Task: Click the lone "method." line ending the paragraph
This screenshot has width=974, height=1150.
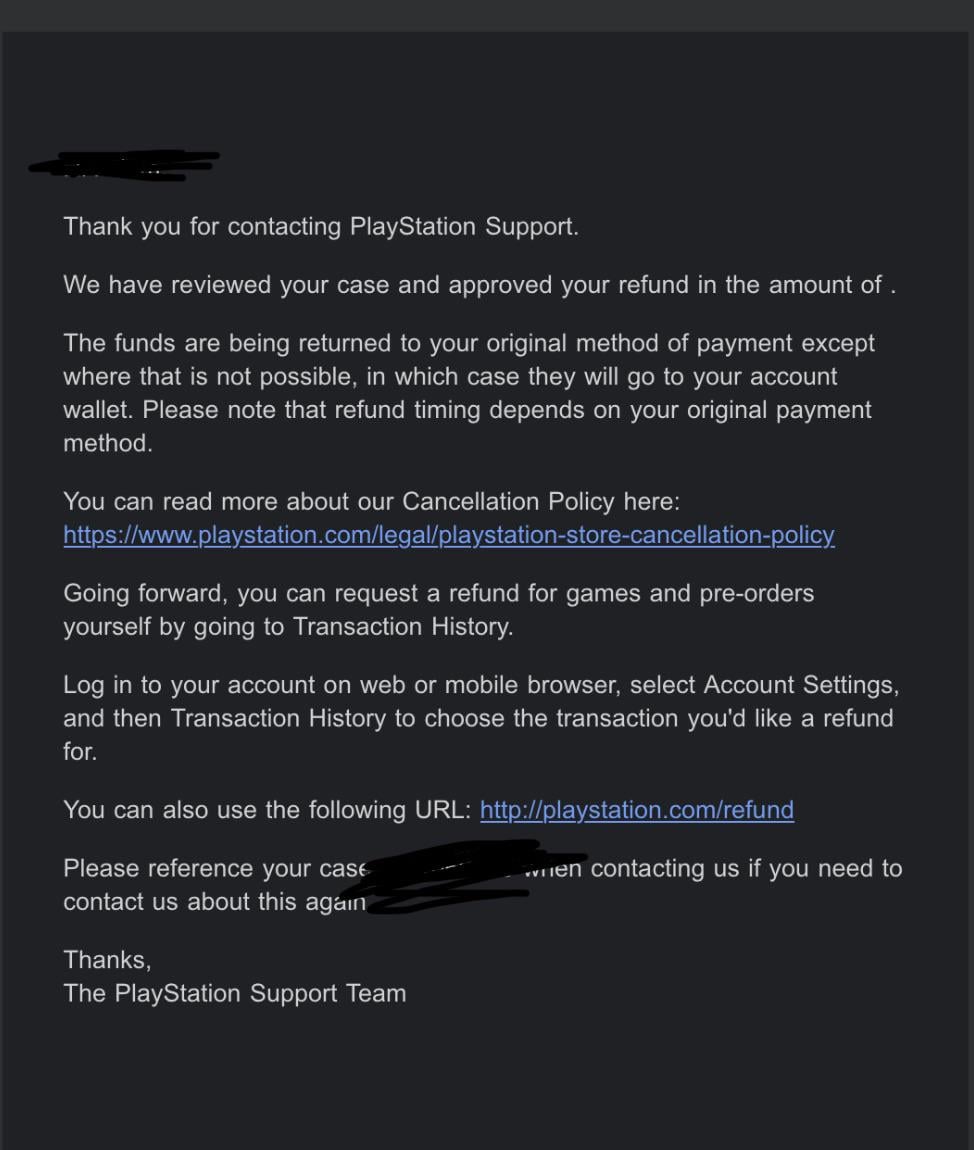Action: point(108,443)
